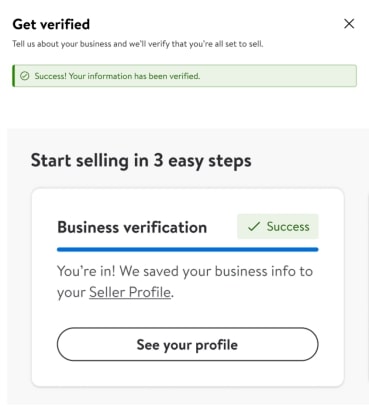
Task: Select the green Success status badge
Action: click(278, 227)
